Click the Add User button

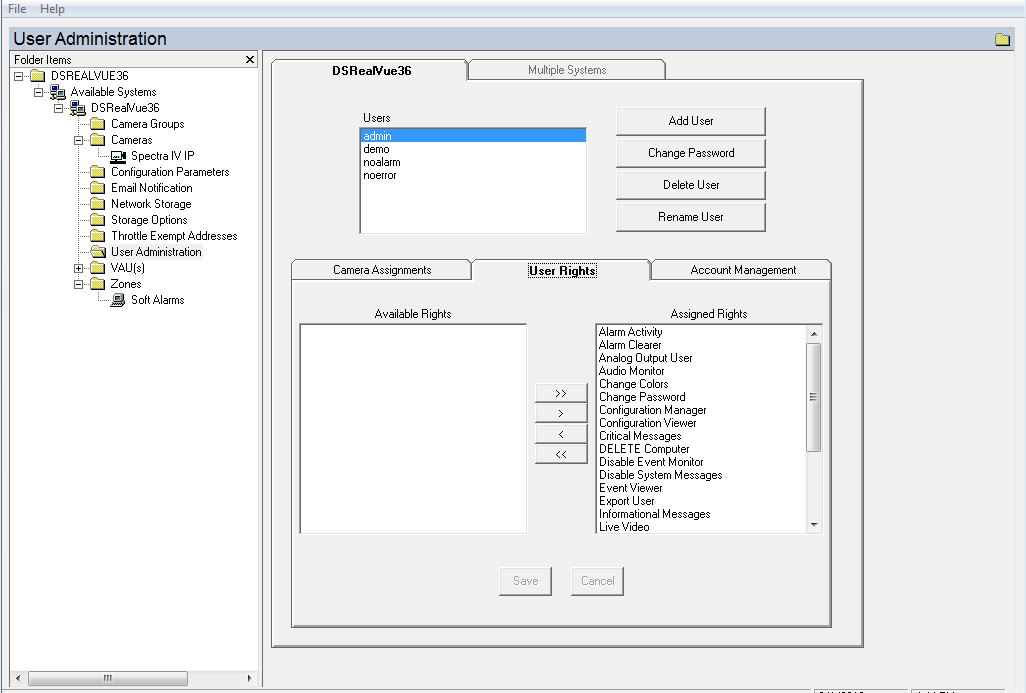point(690,120)
